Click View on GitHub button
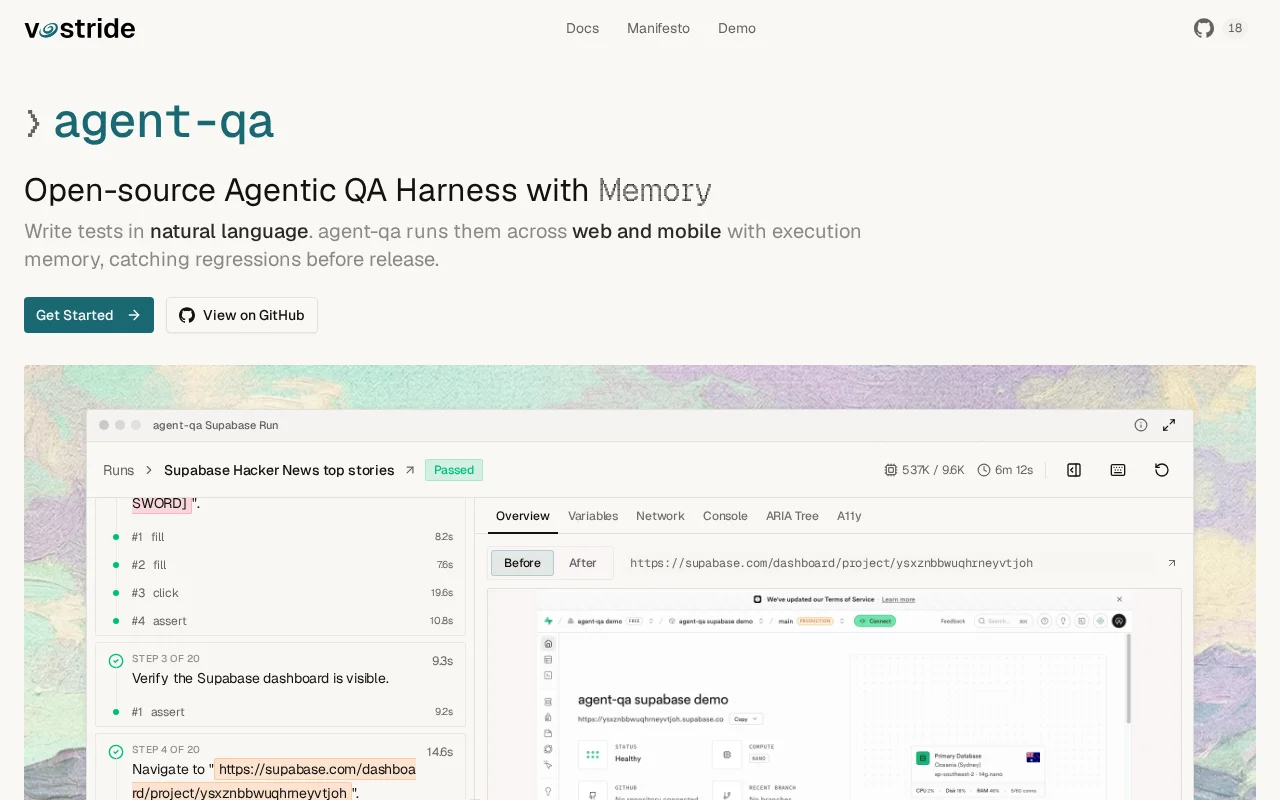 tap(242, 315)
